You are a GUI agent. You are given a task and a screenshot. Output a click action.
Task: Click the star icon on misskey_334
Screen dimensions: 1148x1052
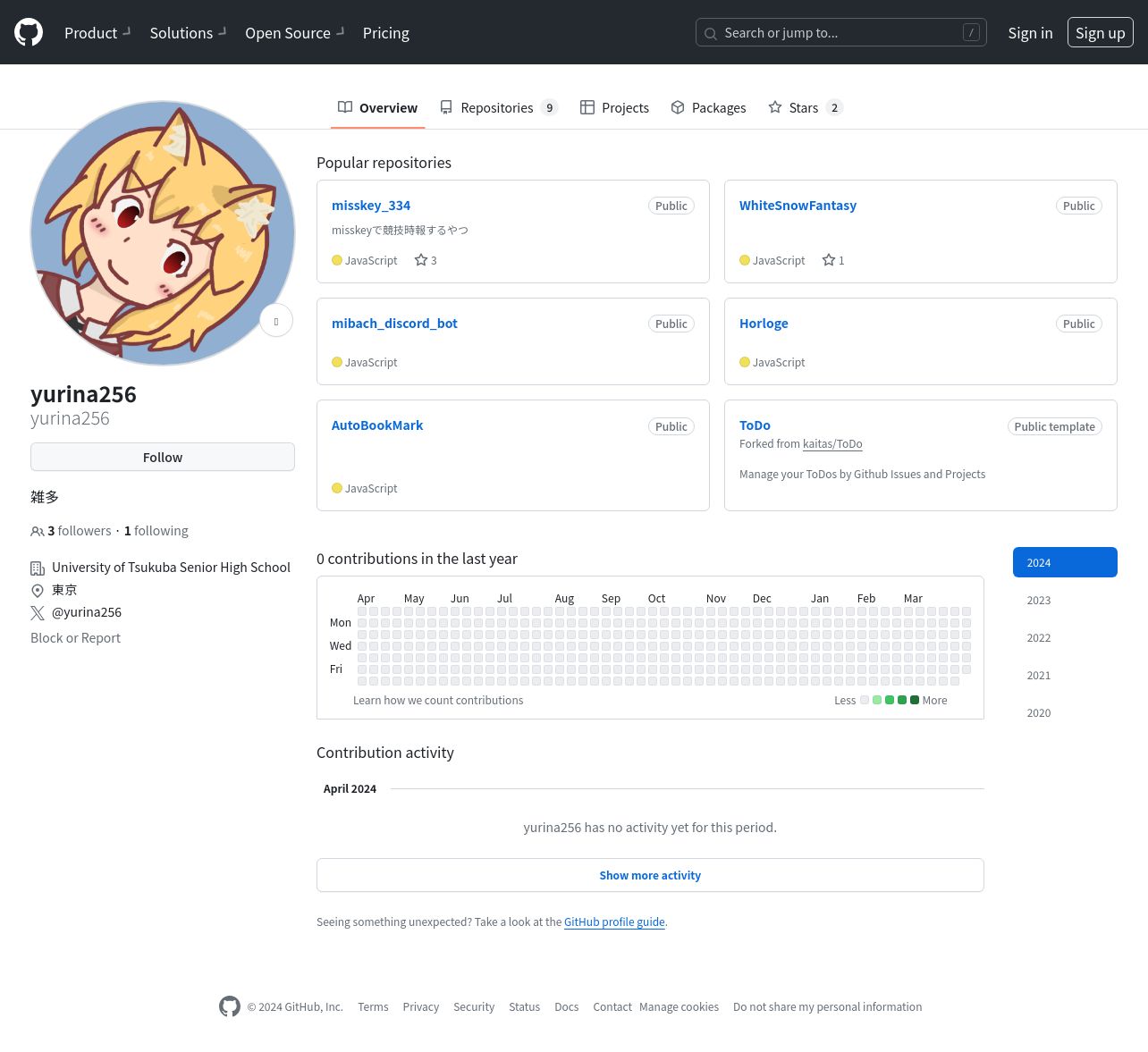421,260
